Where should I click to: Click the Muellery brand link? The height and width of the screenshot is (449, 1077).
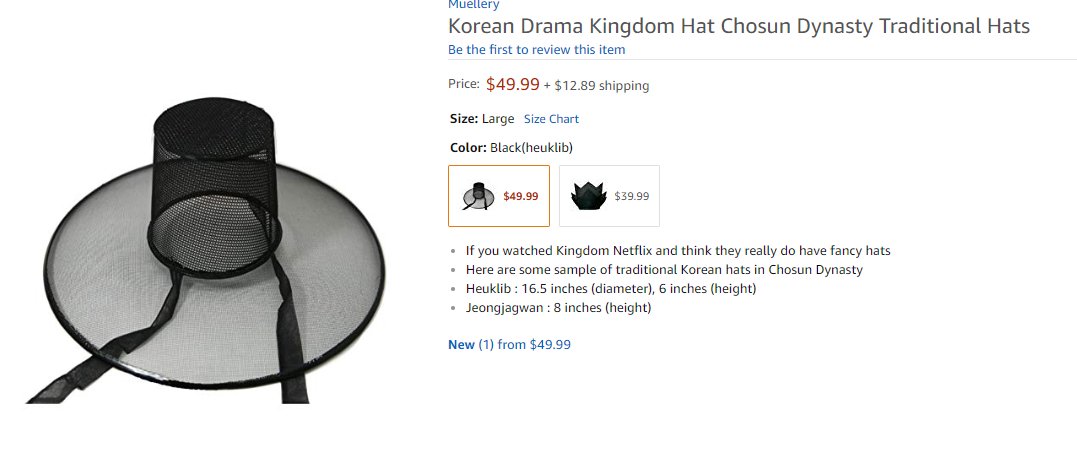pos(475,5)
